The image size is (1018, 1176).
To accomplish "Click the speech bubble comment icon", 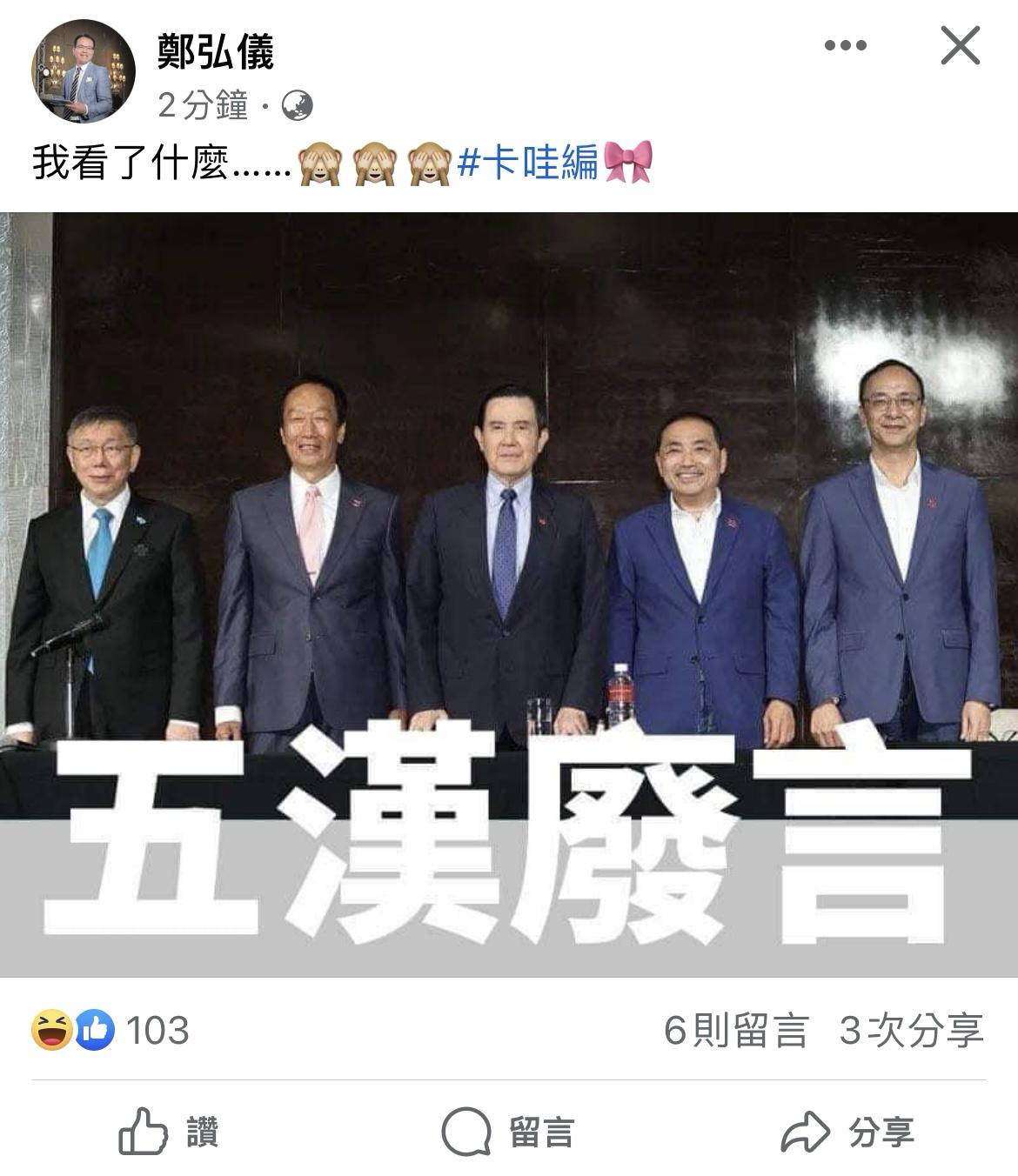I will pyautogui.click(x=466, y=1132).
